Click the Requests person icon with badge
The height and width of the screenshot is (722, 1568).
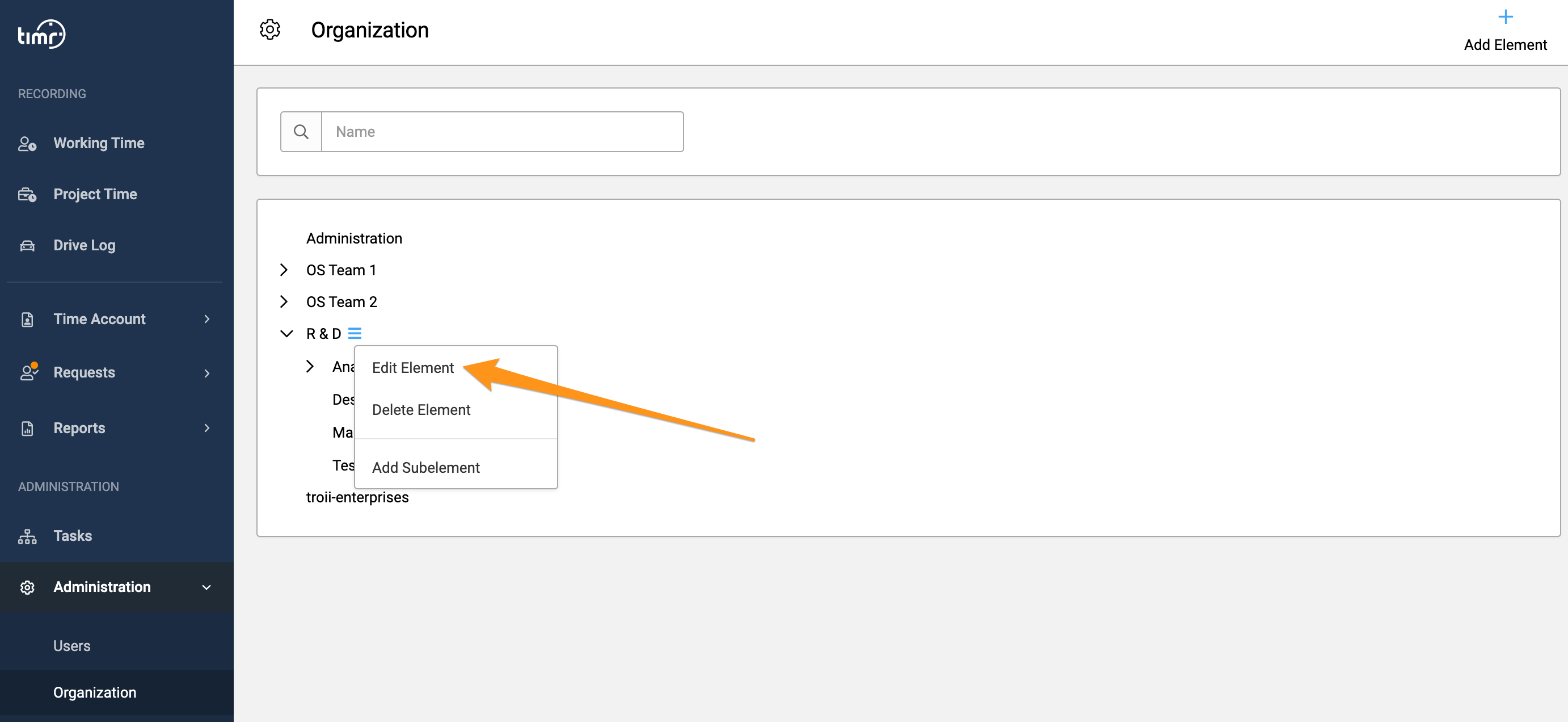[28, 372]
